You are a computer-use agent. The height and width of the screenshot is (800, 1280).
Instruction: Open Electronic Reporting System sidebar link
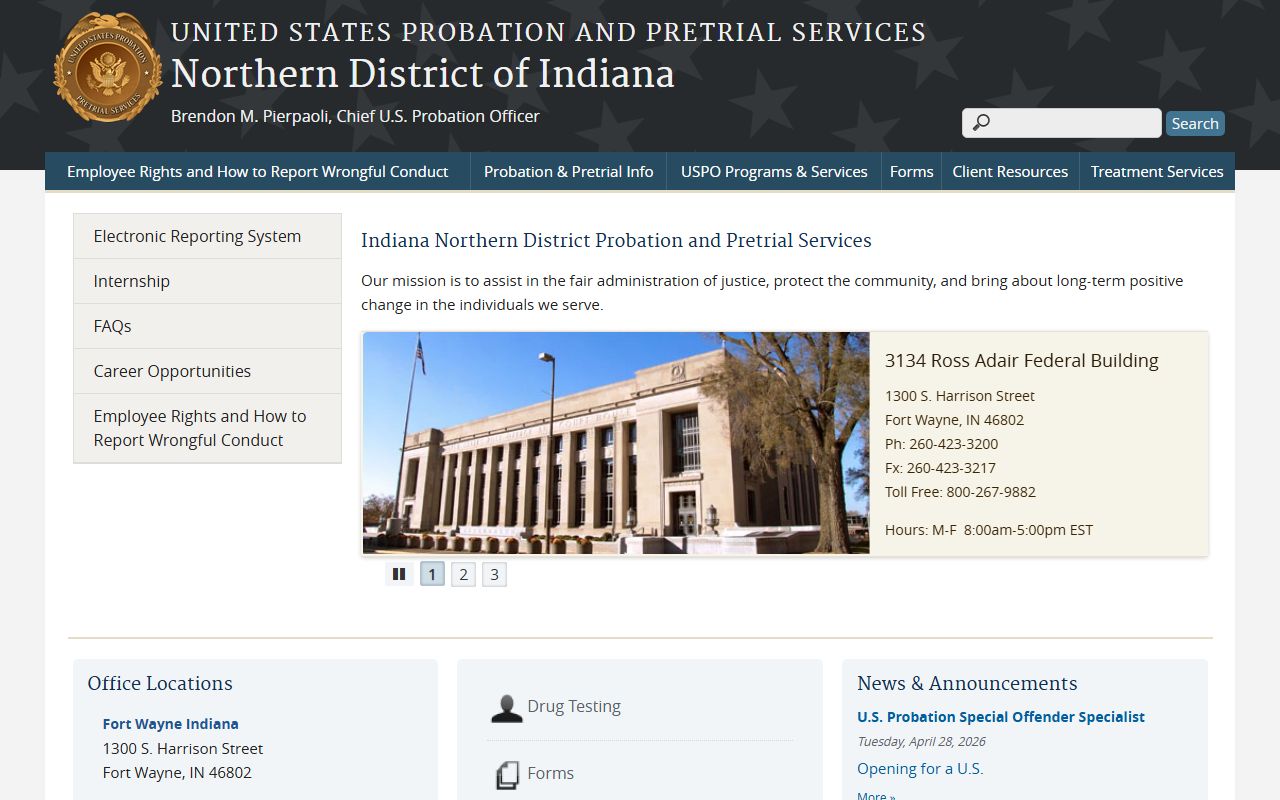pyautogui.click(x=207, y=236)
